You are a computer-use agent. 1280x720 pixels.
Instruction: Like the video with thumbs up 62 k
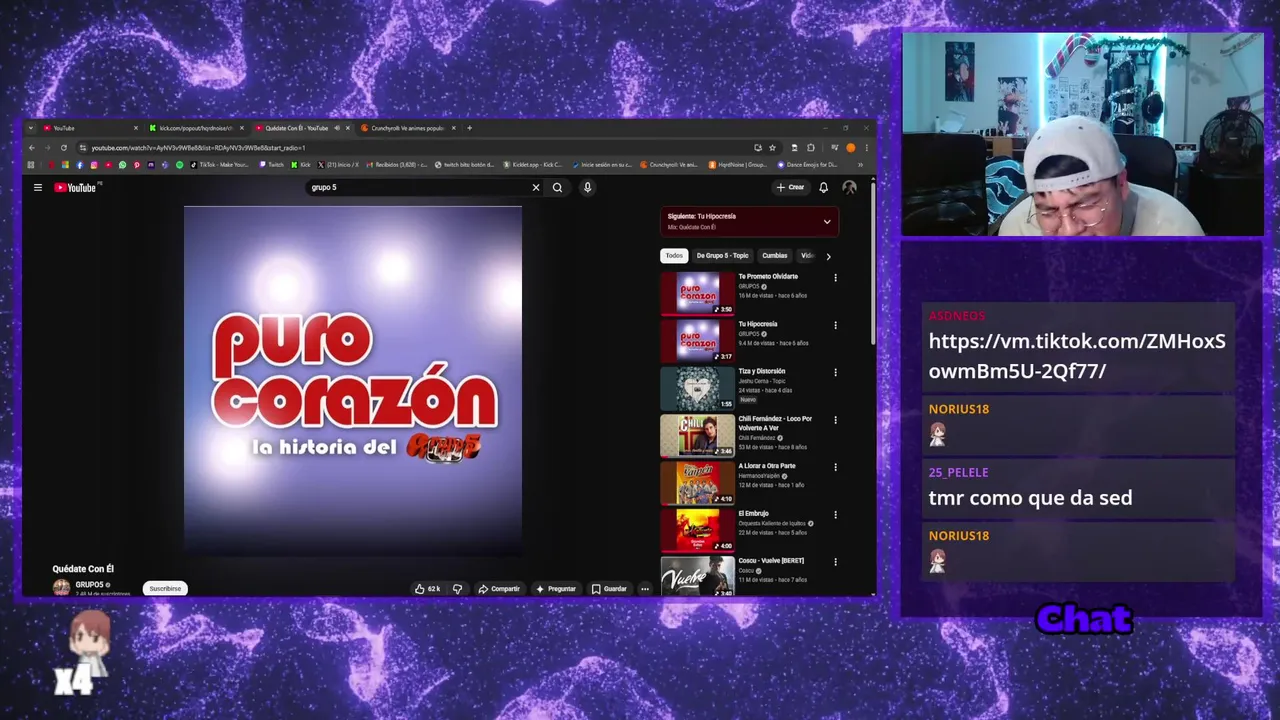428,589
